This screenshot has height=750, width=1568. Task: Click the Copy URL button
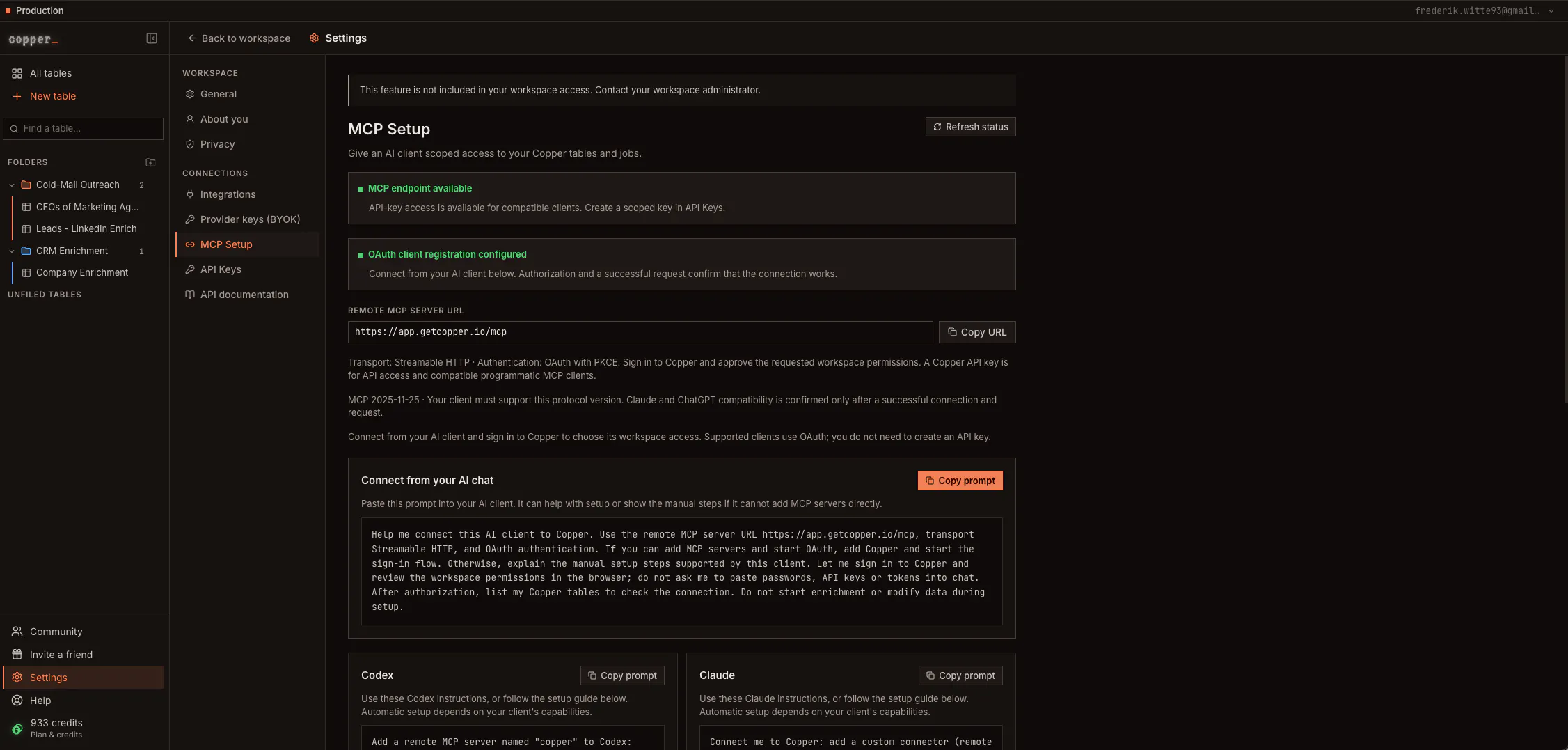(977, 332)
